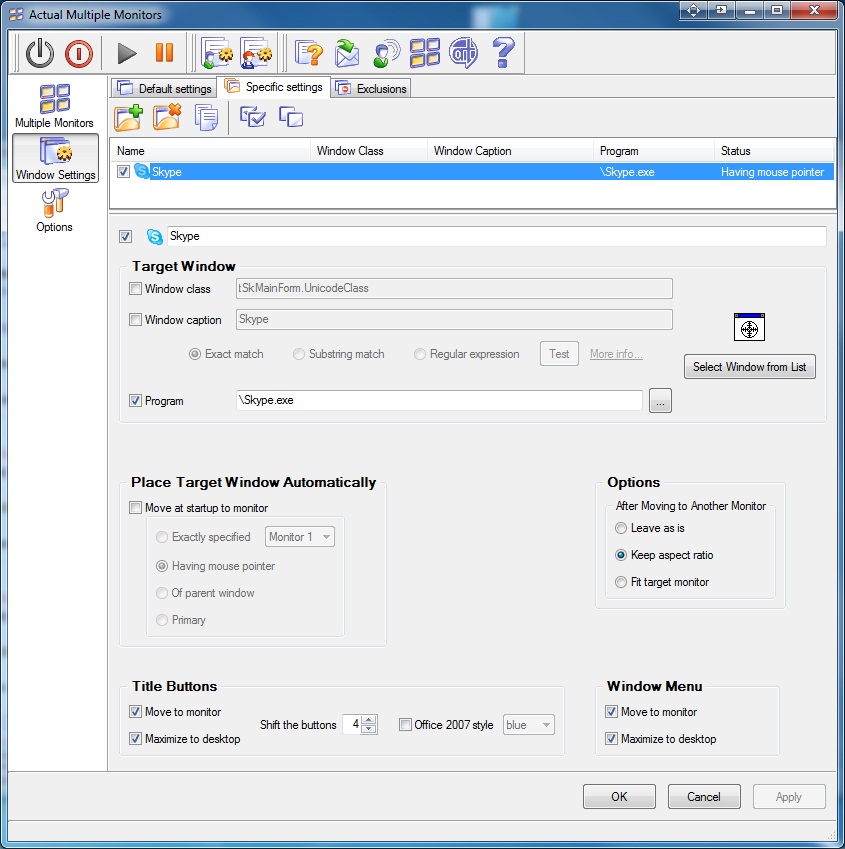This screenshot has width=845, height=849.
Task: Click the Window Caption column header
Action: (x=510, y=151)
